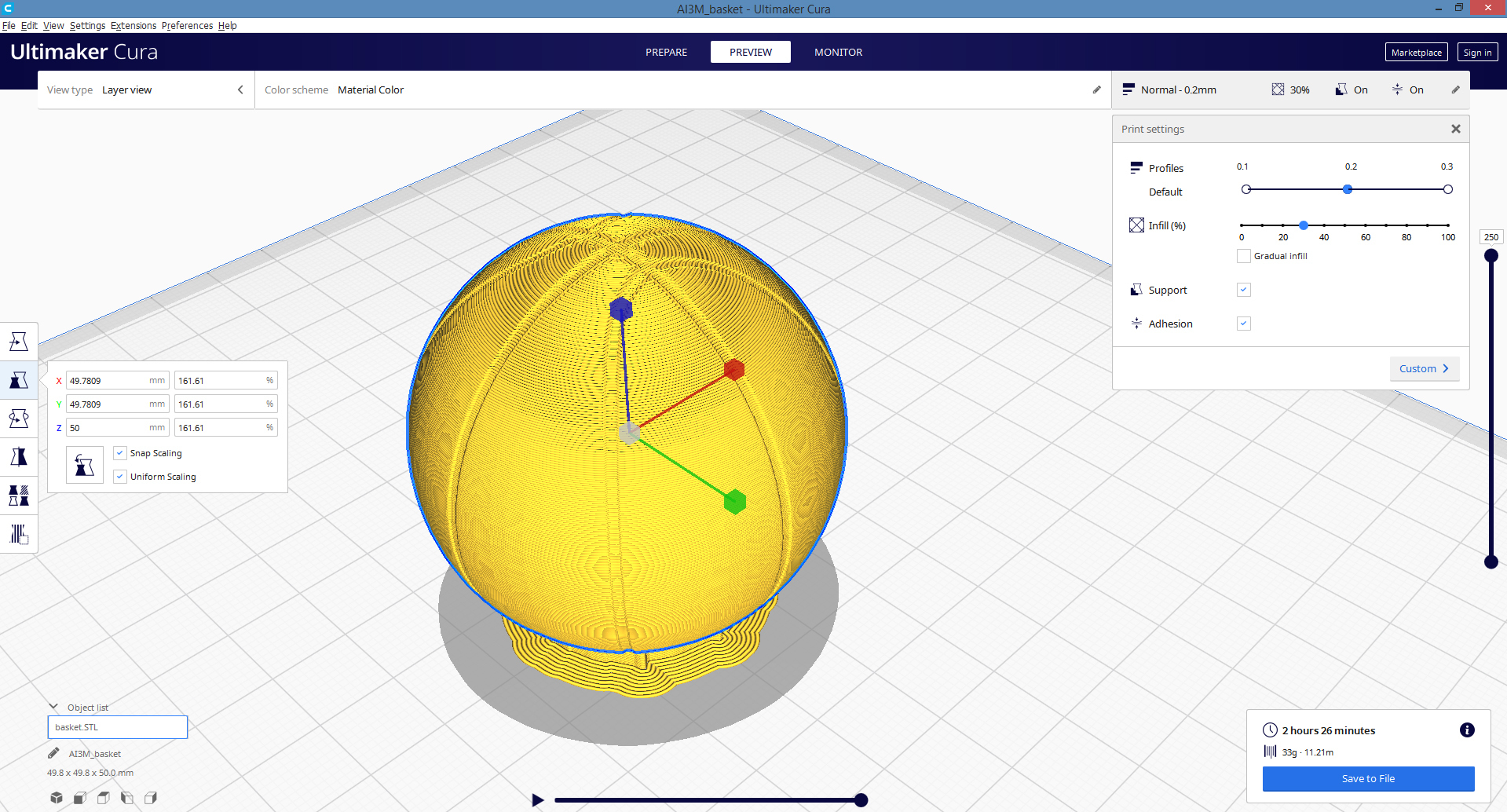Edit the basket.STL name field

(116, 726)
